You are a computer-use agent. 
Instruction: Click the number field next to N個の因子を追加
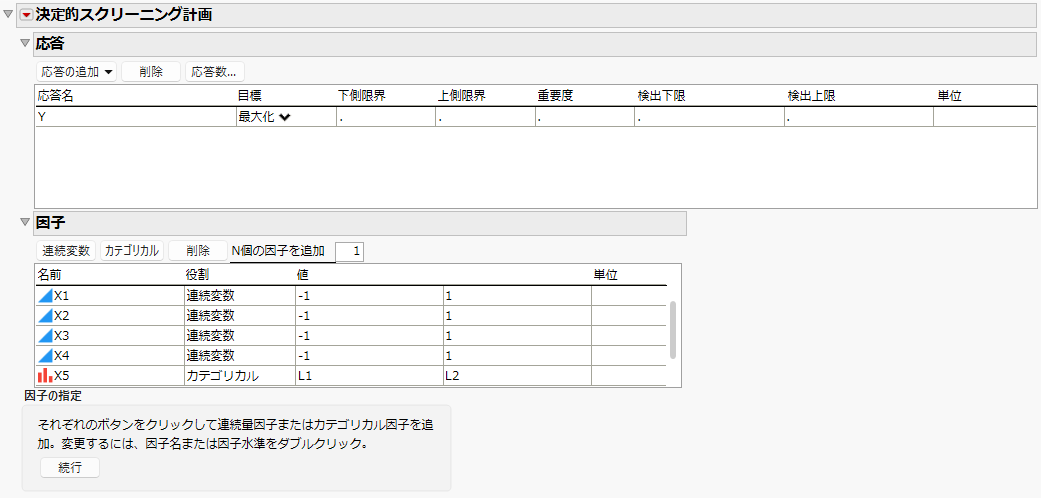(350, 251)
